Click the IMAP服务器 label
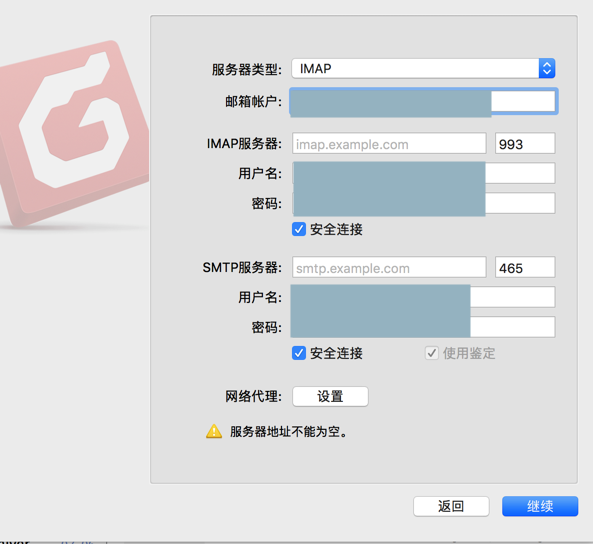 click(x=244, y=144)
